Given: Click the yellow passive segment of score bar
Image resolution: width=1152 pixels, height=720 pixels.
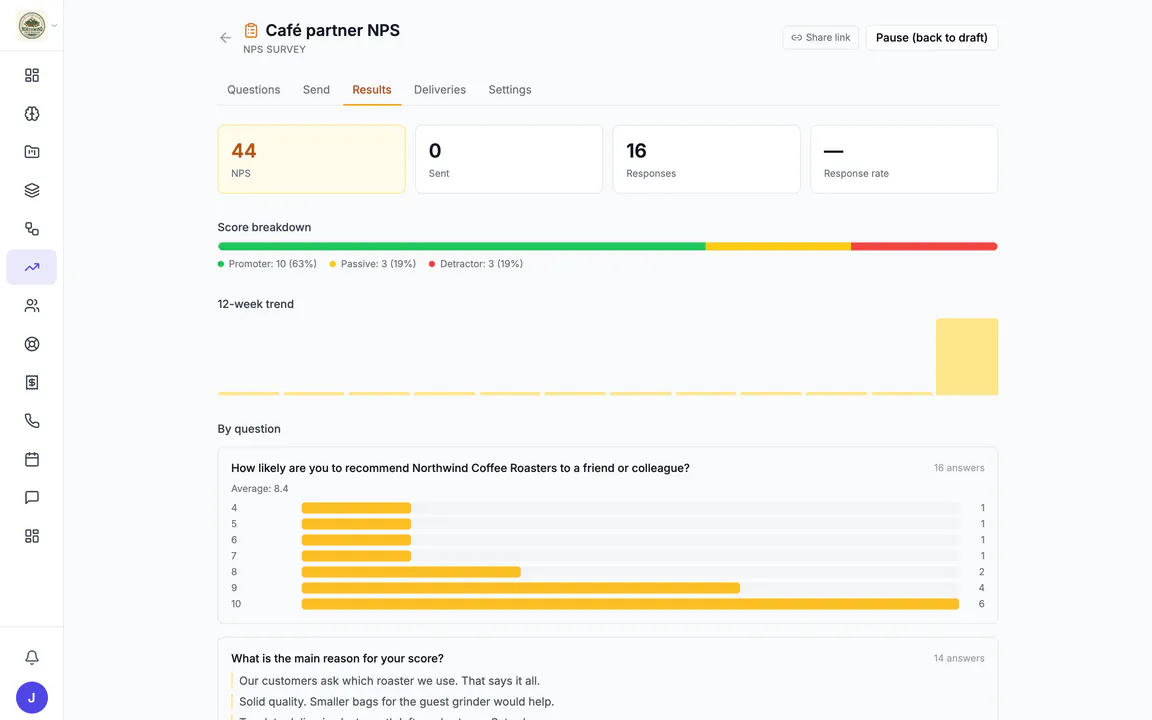Looking at the screenshot, I should click(779, 247).
